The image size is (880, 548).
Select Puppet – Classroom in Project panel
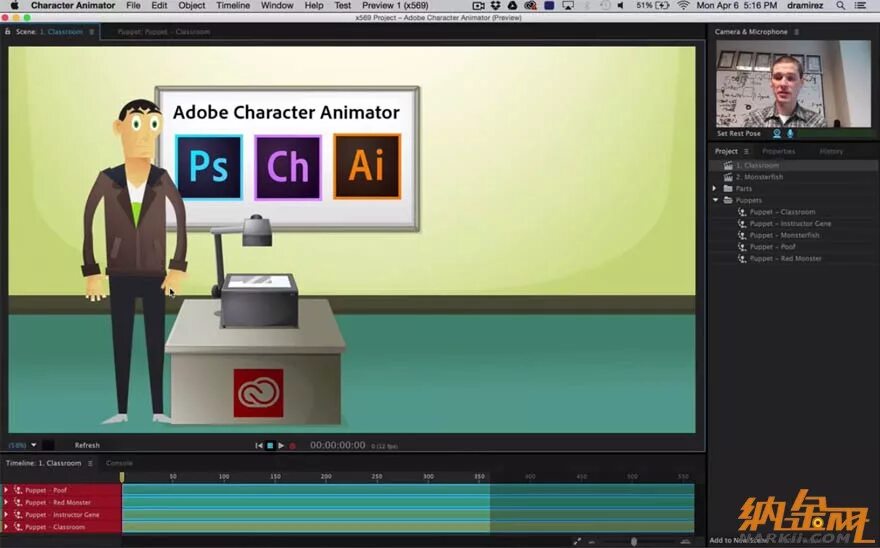(x=782, y=212)
